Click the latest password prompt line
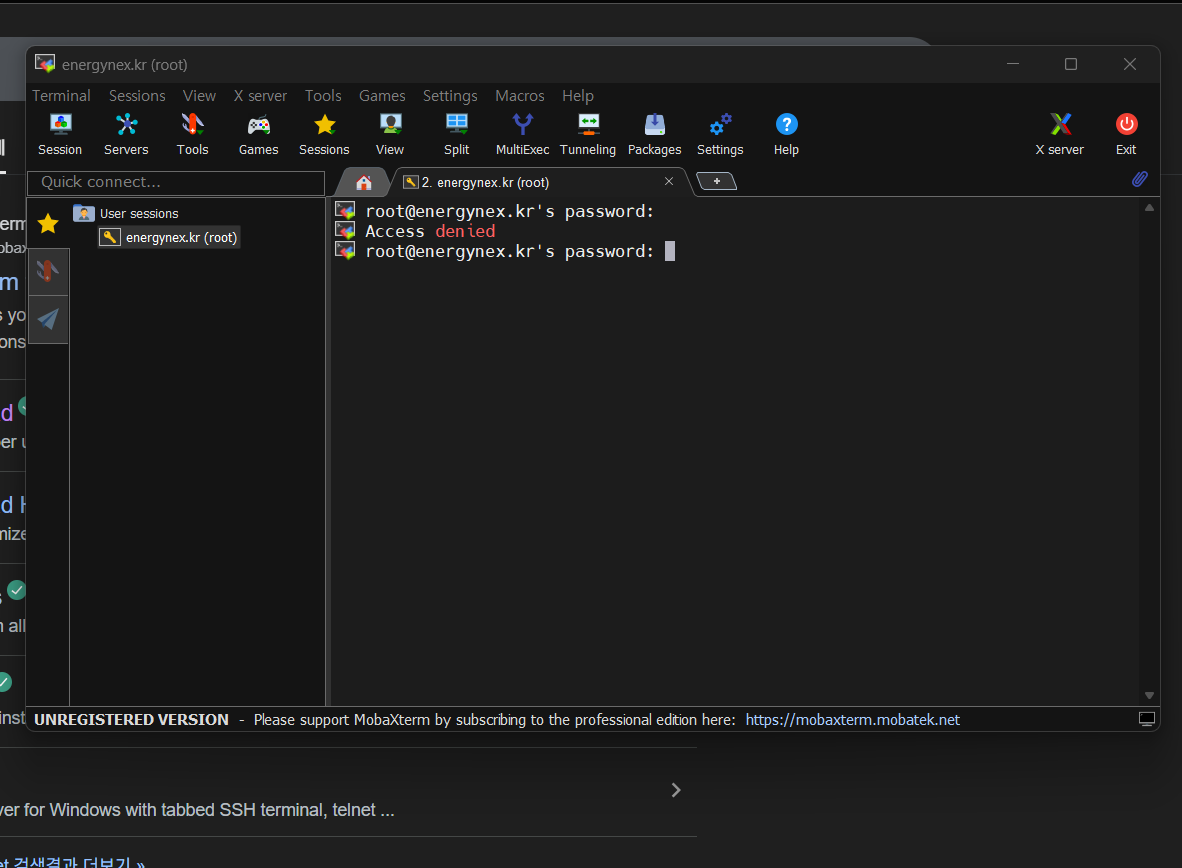This screenshot has height=868, width=1182. click(510, 251)
